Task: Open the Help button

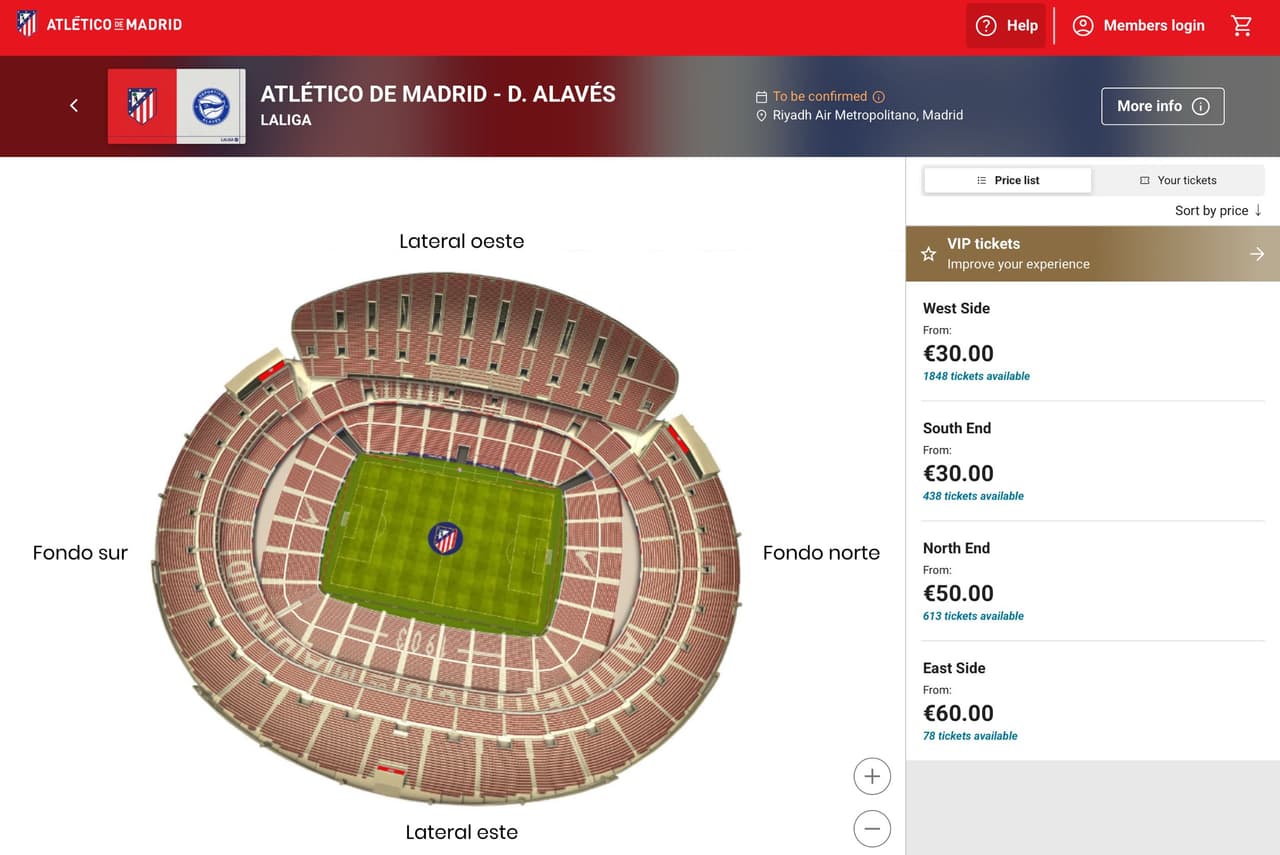Action: point(1006,26)
